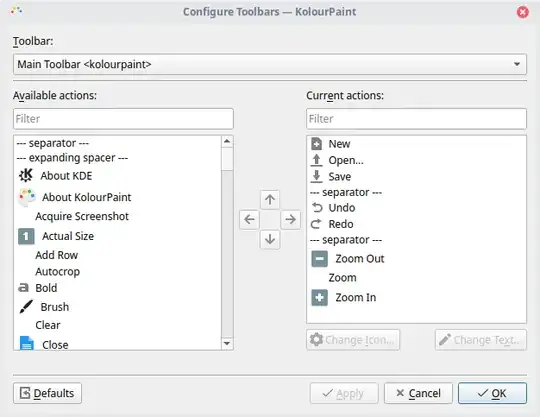Select the Close document icon
Screen dimensions: 540x417
click(x=27, y=343)
